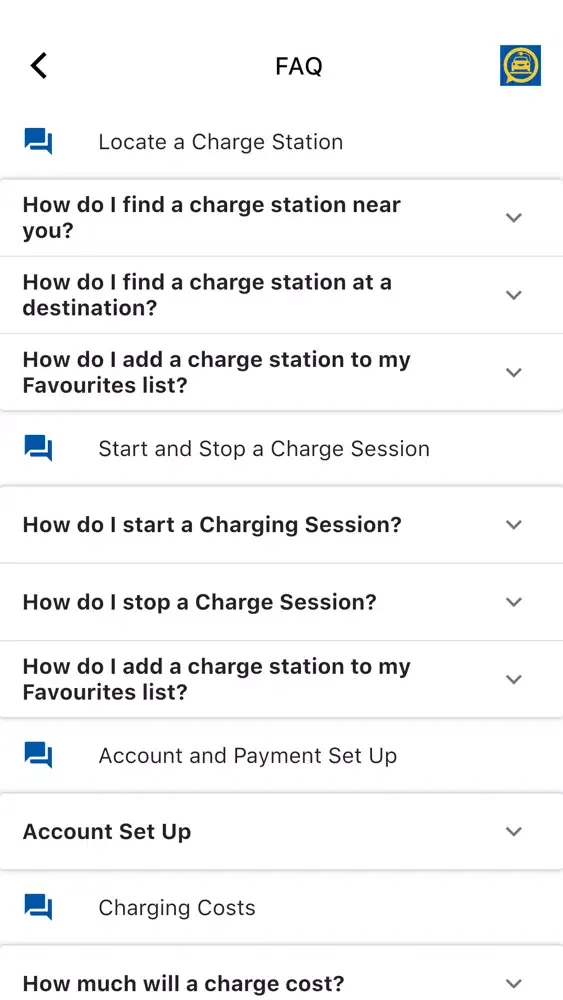Tap chat icon beside Start and Stop a Charge Session
This screenshot has height=1000, width=563.
point(38,448)
